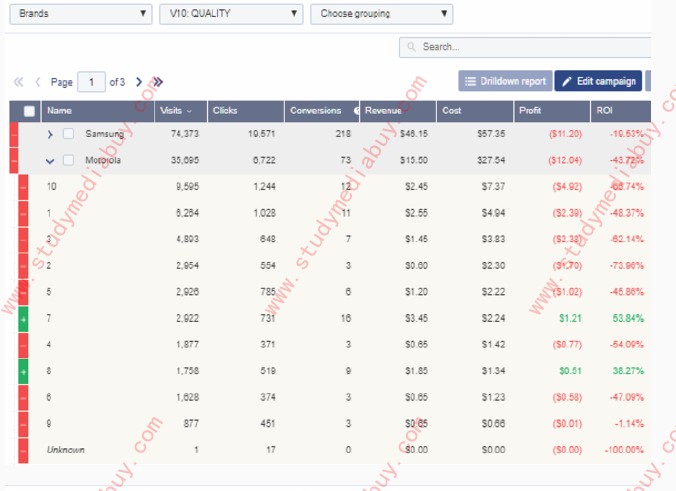Screen dimensions: 676x491
Task: Jump to last page double-arrow icon
Action: [x=158, y=82]
